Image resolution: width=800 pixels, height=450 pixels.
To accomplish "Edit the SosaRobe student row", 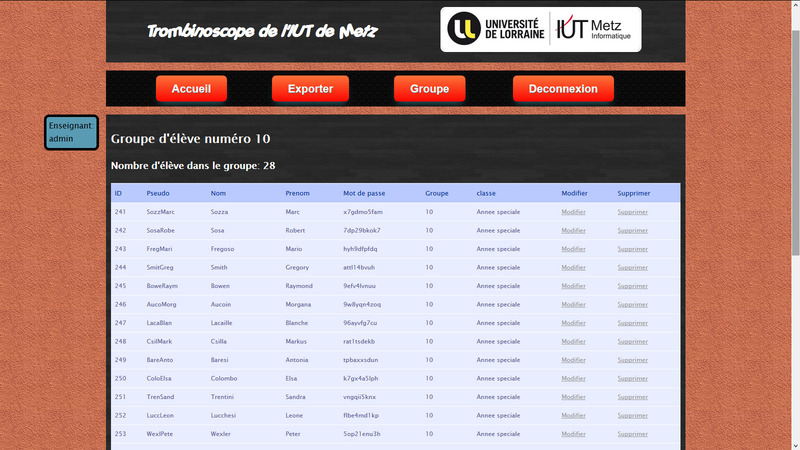I will click(573, 230).
